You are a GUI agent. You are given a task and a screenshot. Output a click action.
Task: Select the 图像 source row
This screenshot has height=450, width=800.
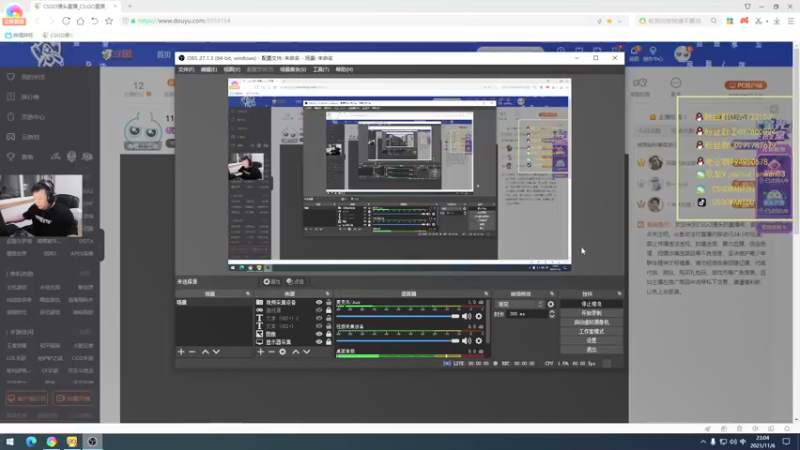tap(293, 334)
